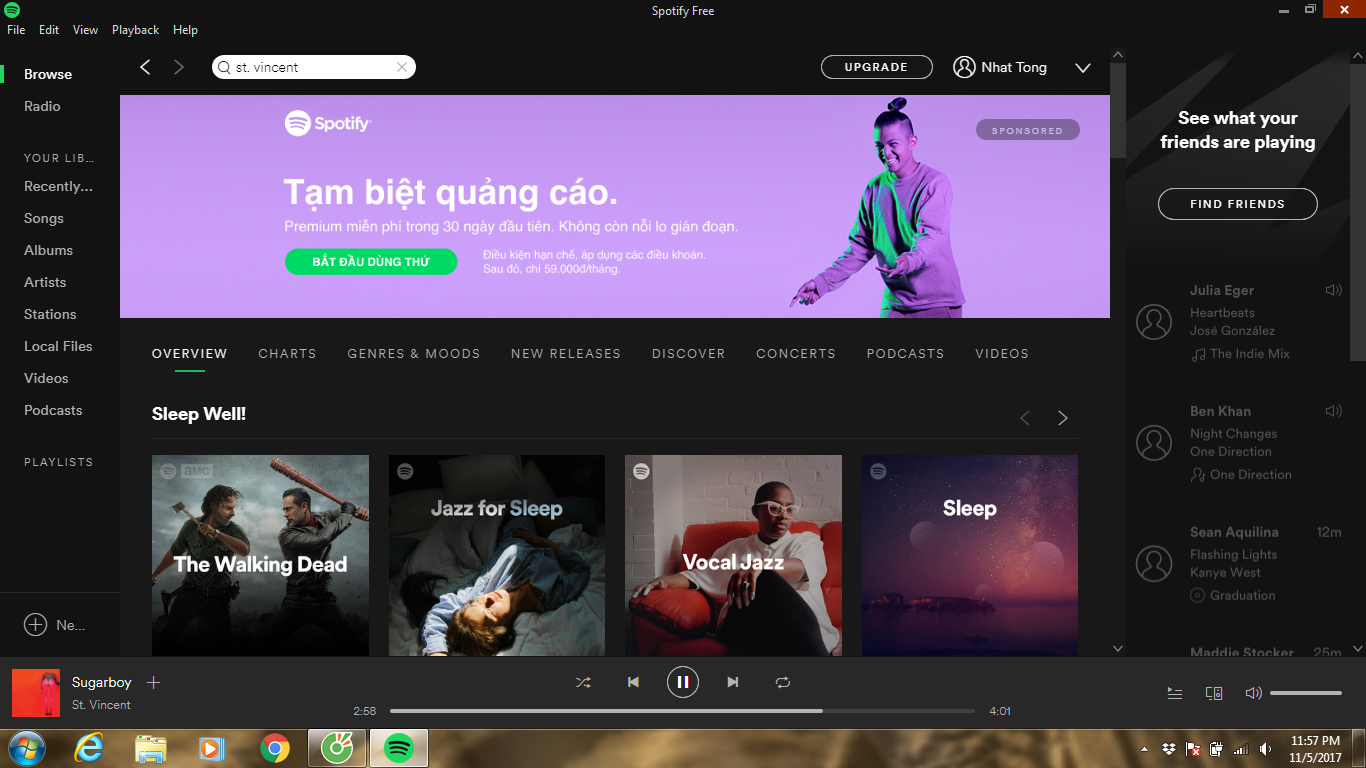Pause the current song
The width and height of the screenshot is (1366, 768).
(x=683, y=682)
